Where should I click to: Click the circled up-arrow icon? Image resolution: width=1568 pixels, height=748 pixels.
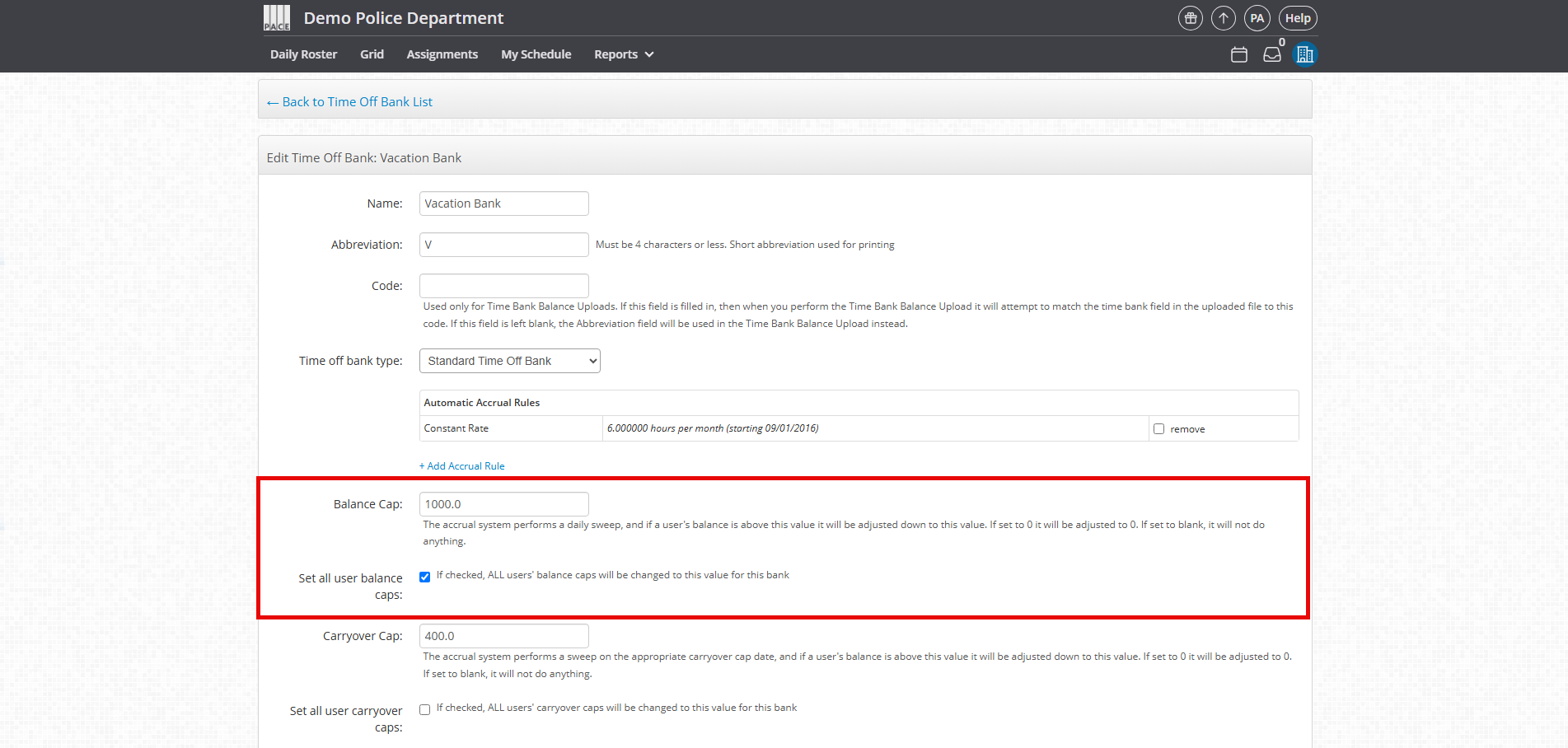point(1223,18)
